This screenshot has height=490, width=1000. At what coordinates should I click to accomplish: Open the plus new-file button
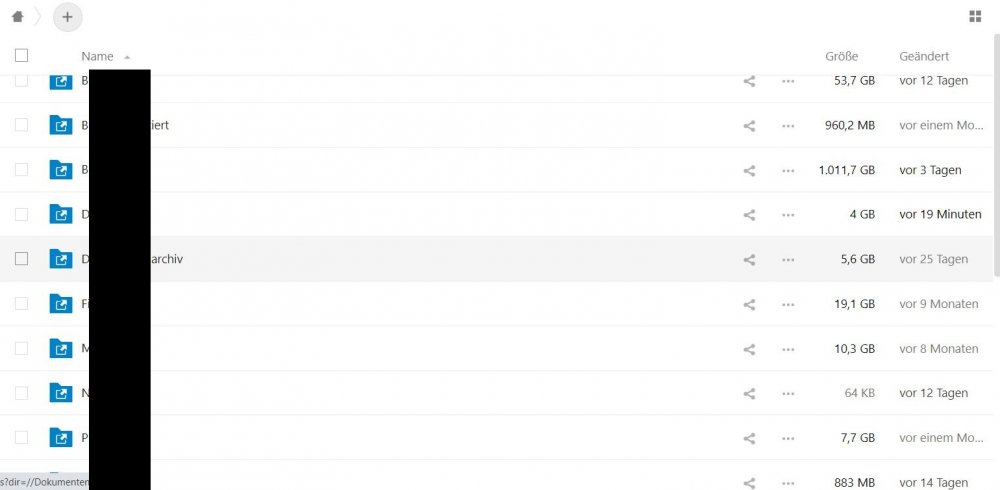coord(68,17)
